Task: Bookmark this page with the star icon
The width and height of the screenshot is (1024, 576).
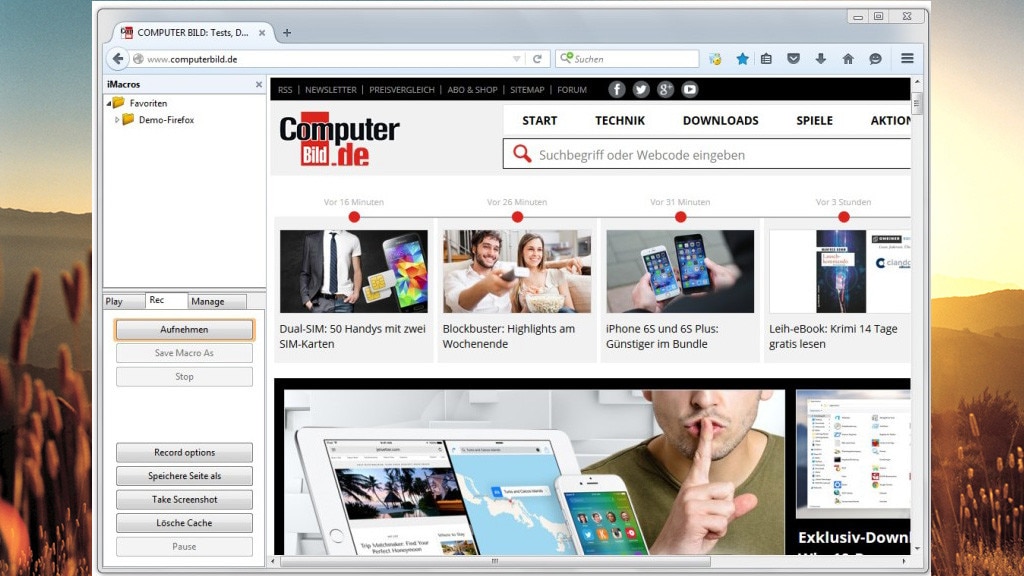Action: 742,59
